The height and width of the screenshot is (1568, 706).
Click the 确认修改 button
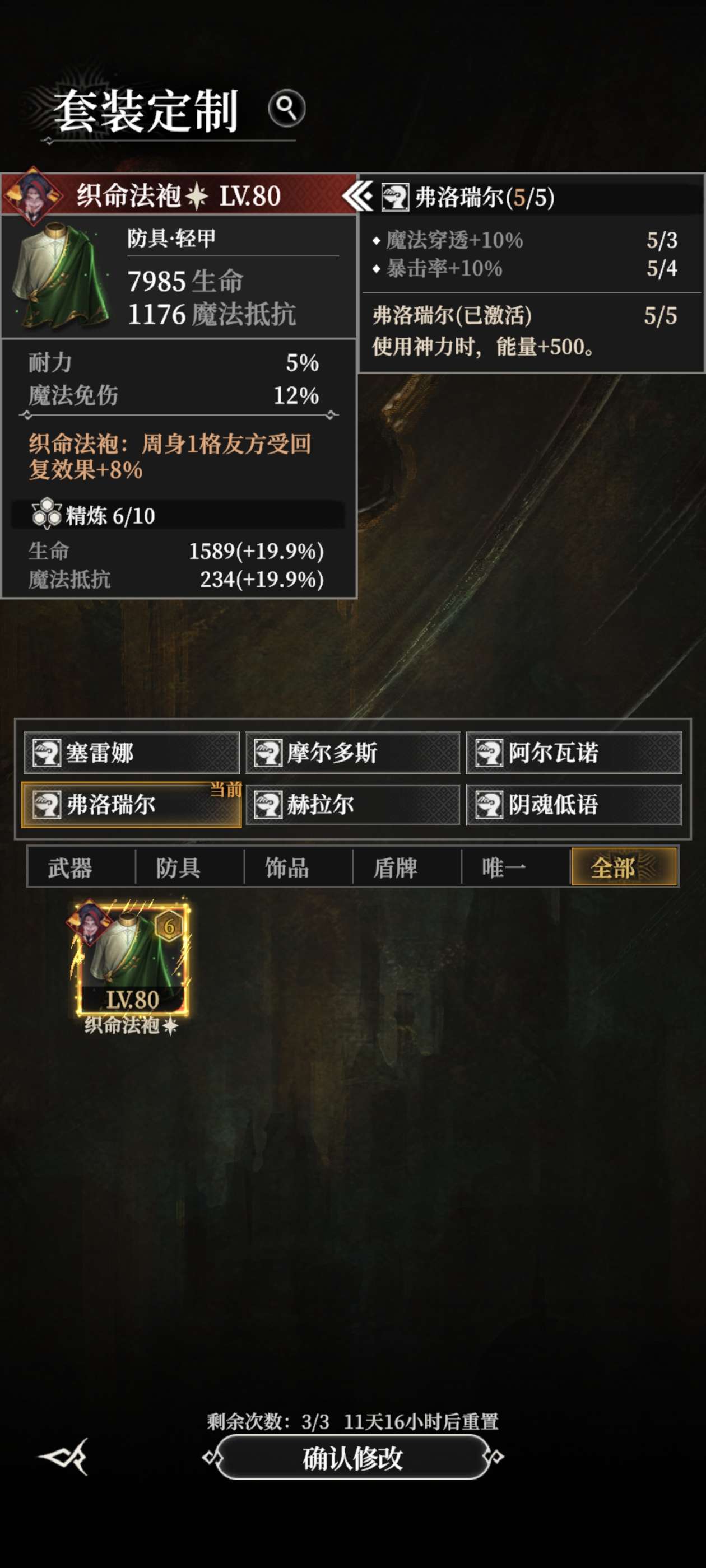(352, 1457)
